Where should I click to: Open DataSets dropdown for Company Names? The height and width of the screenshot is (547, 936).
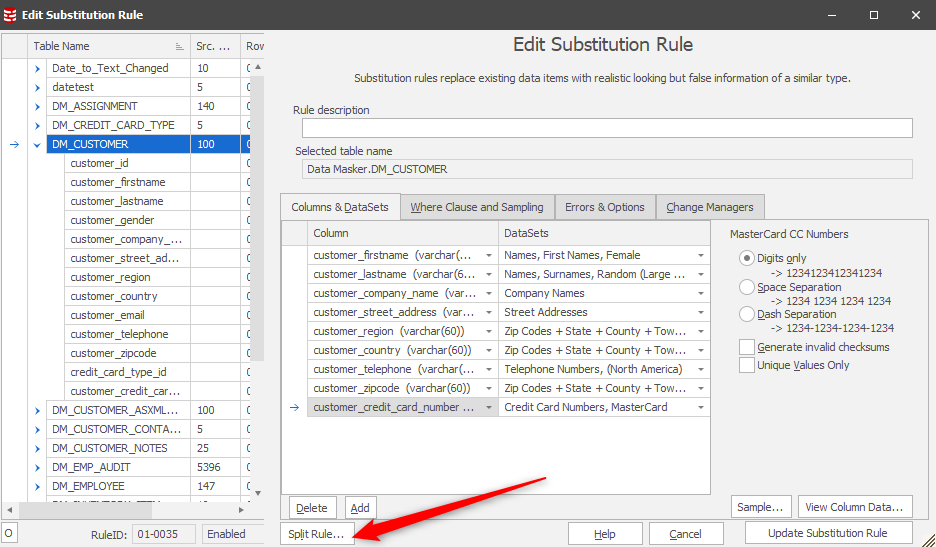(701, 294)
